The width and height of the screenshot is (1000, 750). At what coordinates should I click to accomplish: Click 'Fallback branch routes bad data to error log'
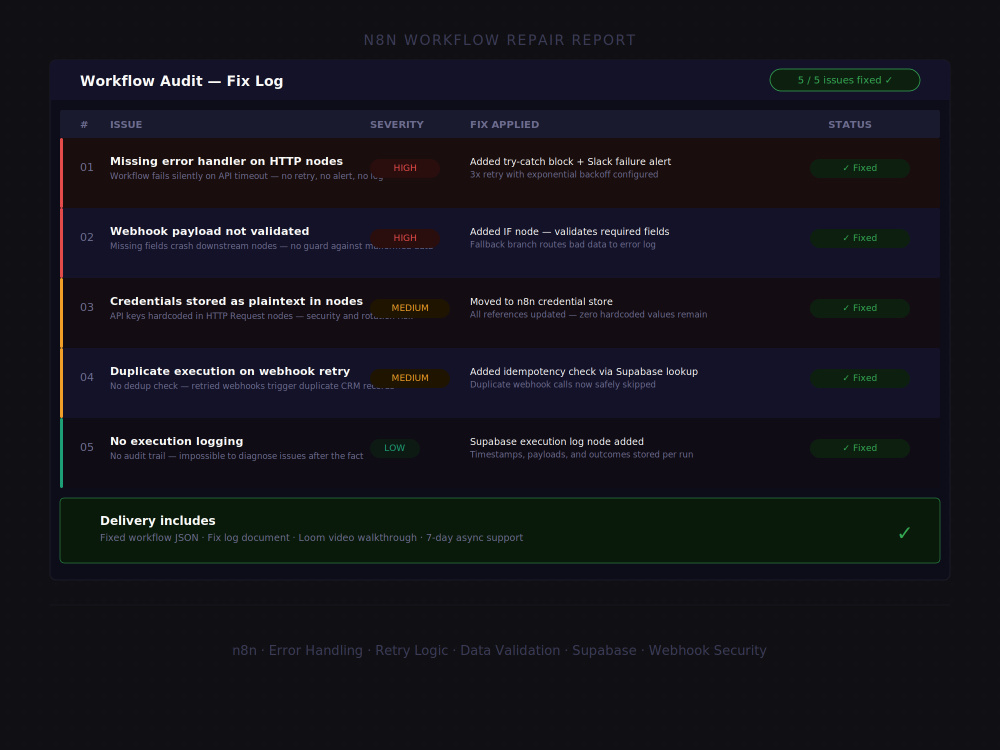(x=562, y=245)
